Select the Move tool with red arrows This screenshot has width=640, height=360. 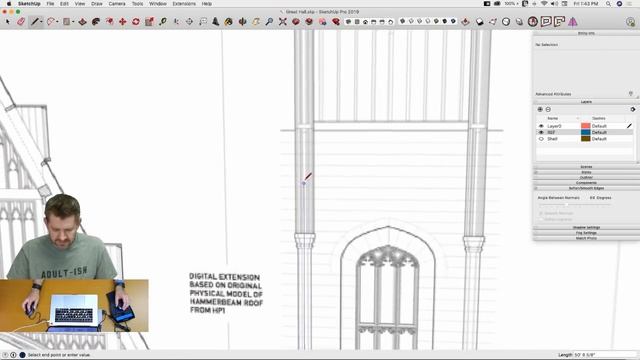[x=122, y=22]
